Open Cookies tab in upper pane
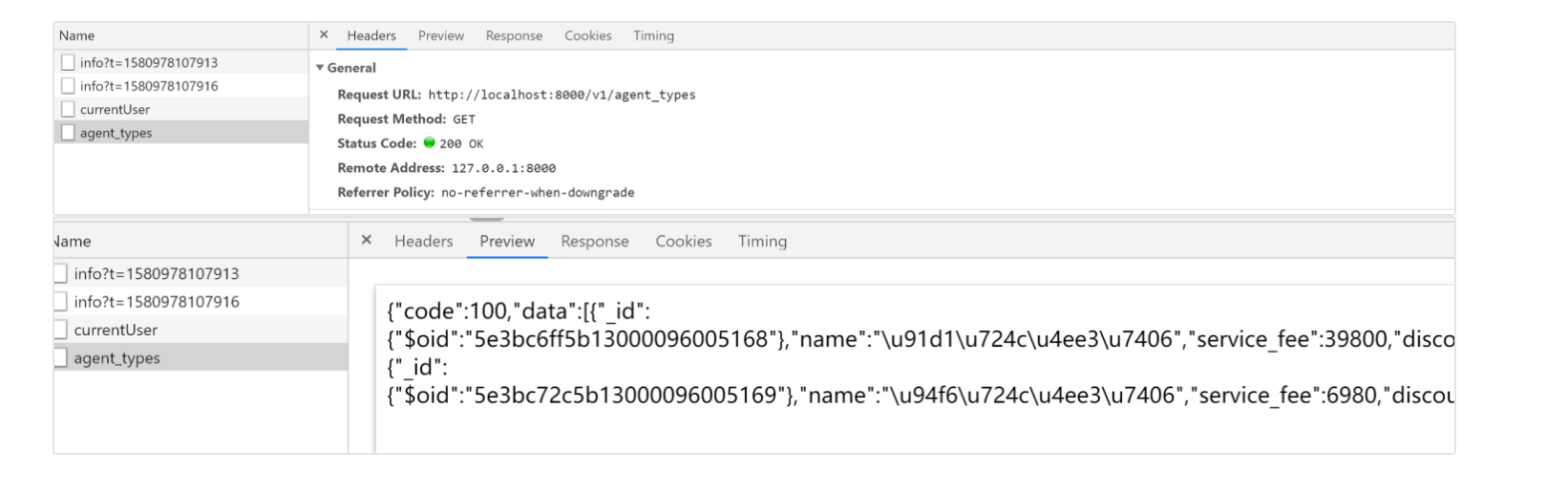 pyautogui.click(x=587, y=35)
